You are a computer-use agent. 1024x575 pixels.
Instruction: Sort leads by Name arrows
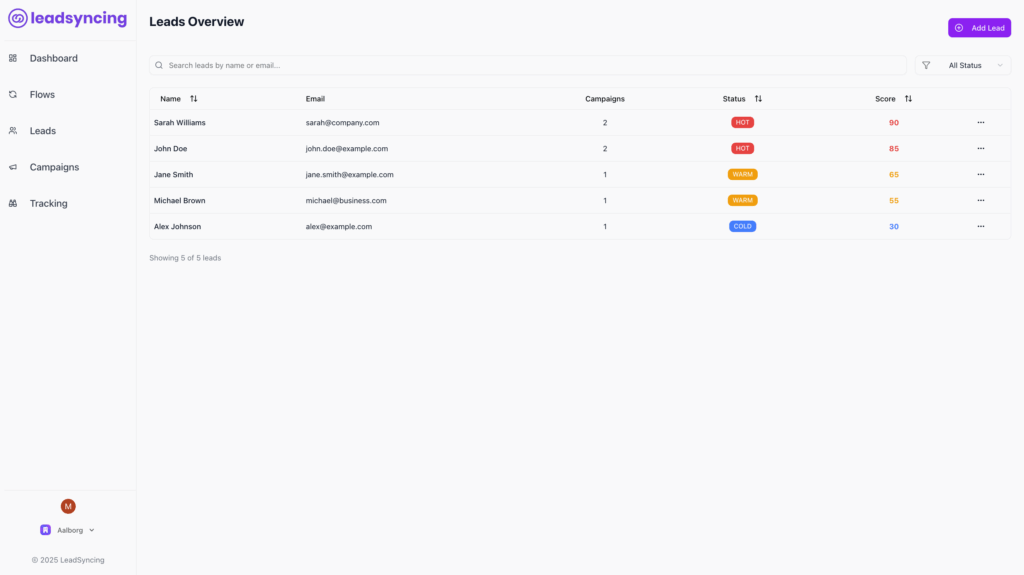(x=193, y=99)
